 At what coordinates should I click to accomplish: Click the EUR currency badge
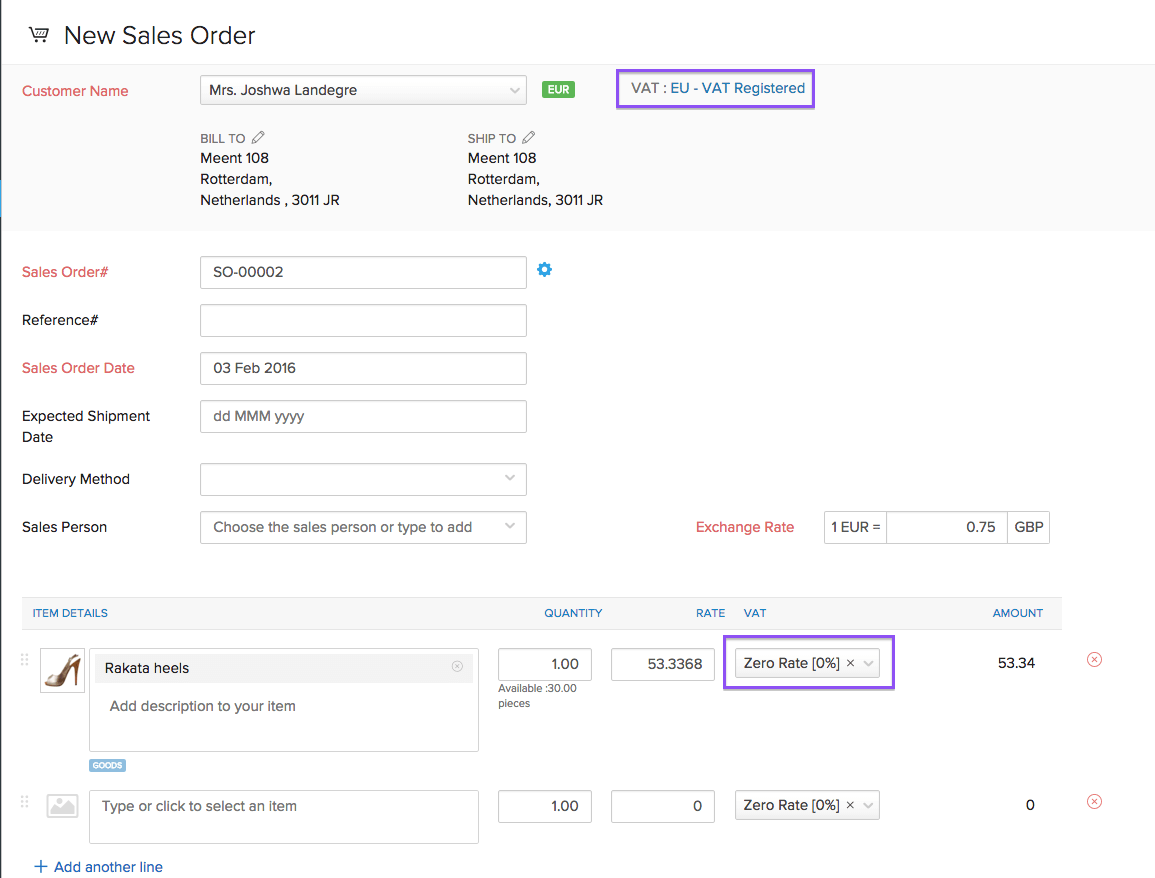[558, 89]
